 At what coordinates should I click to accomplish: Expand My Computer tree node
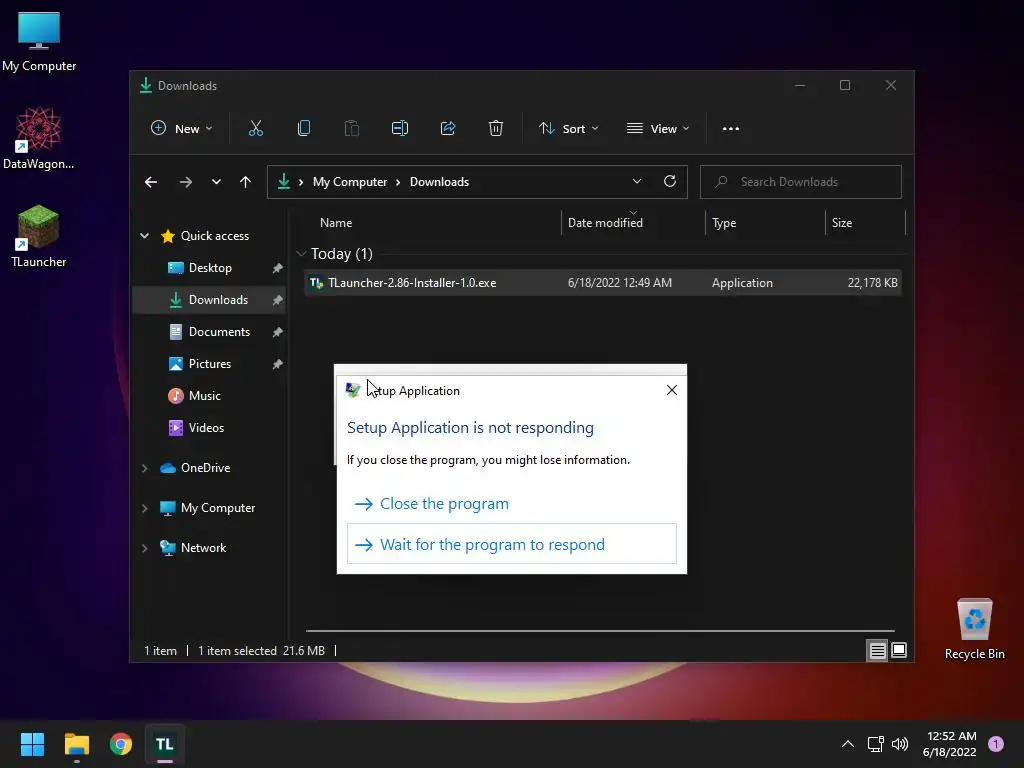tap(144, 508)
